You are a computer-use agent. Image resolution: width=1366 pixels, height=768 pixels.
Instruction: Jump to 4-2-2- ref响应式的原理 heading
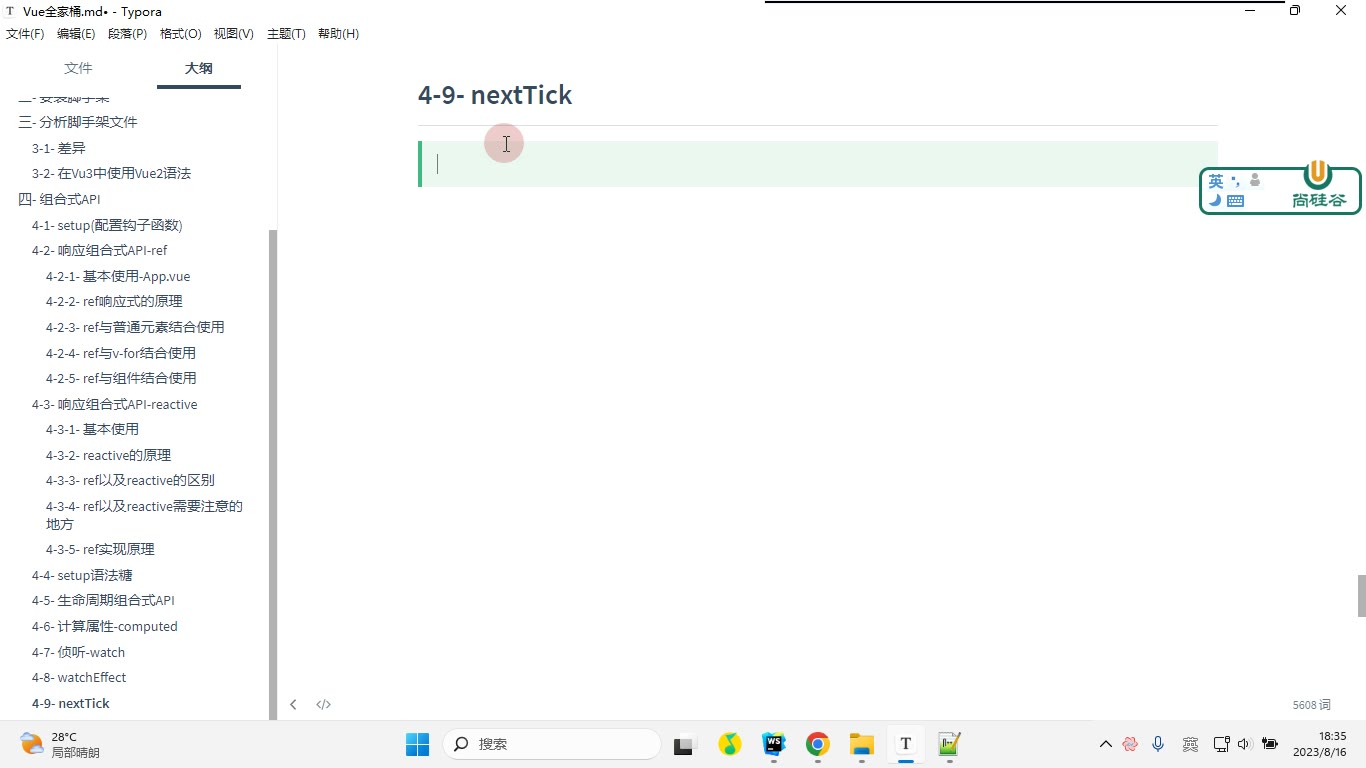114,301
